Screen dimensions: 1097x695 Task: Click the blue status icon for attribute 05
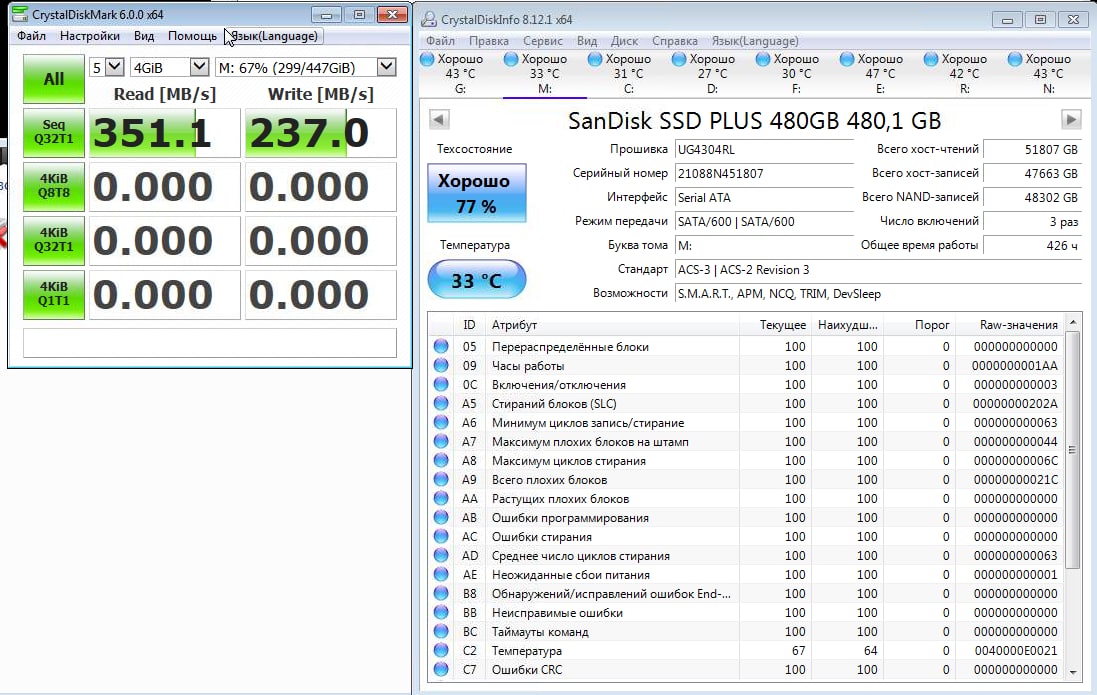click(x=441, y=346)
